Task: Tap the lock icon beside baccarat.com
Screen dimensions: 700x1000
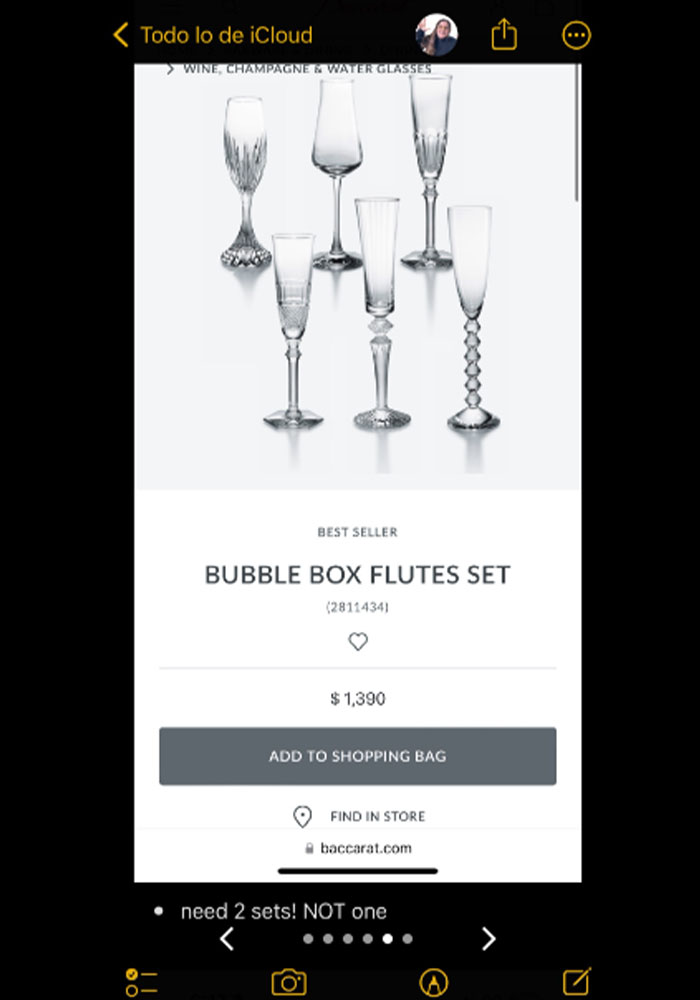Action: [x=309, y=849]
